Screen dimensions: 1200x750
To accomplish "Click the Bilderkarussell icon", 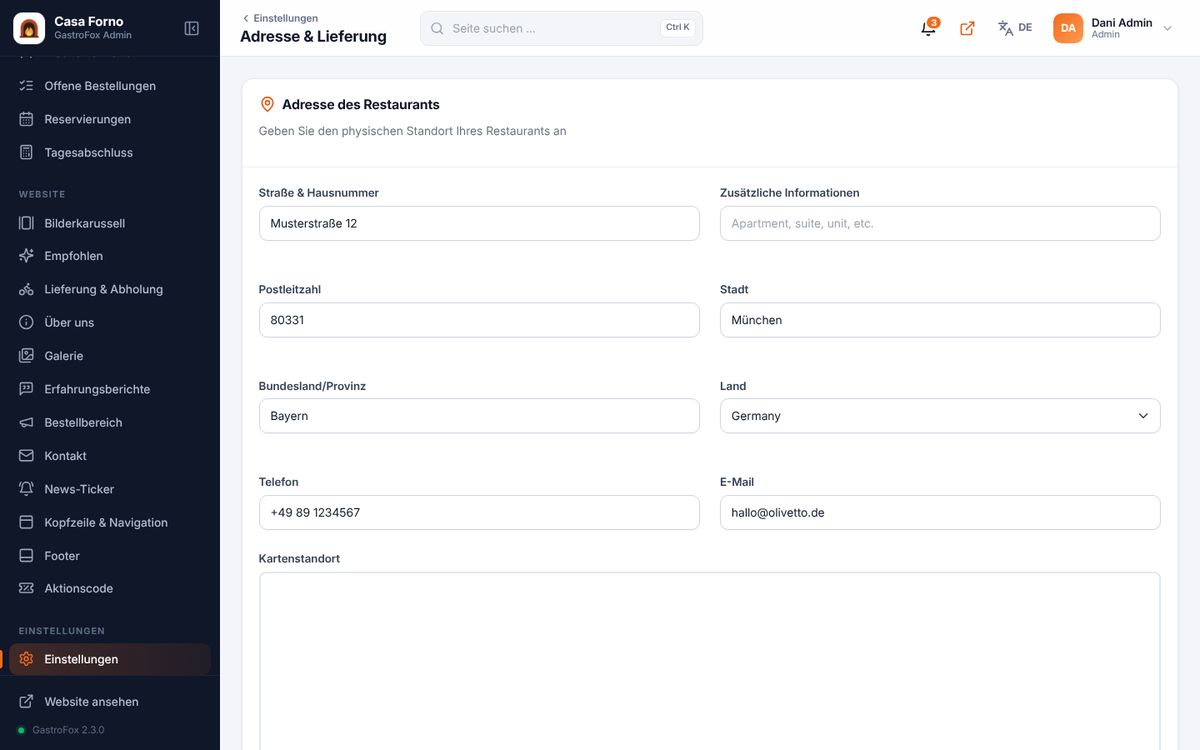I will coord(27,223).
